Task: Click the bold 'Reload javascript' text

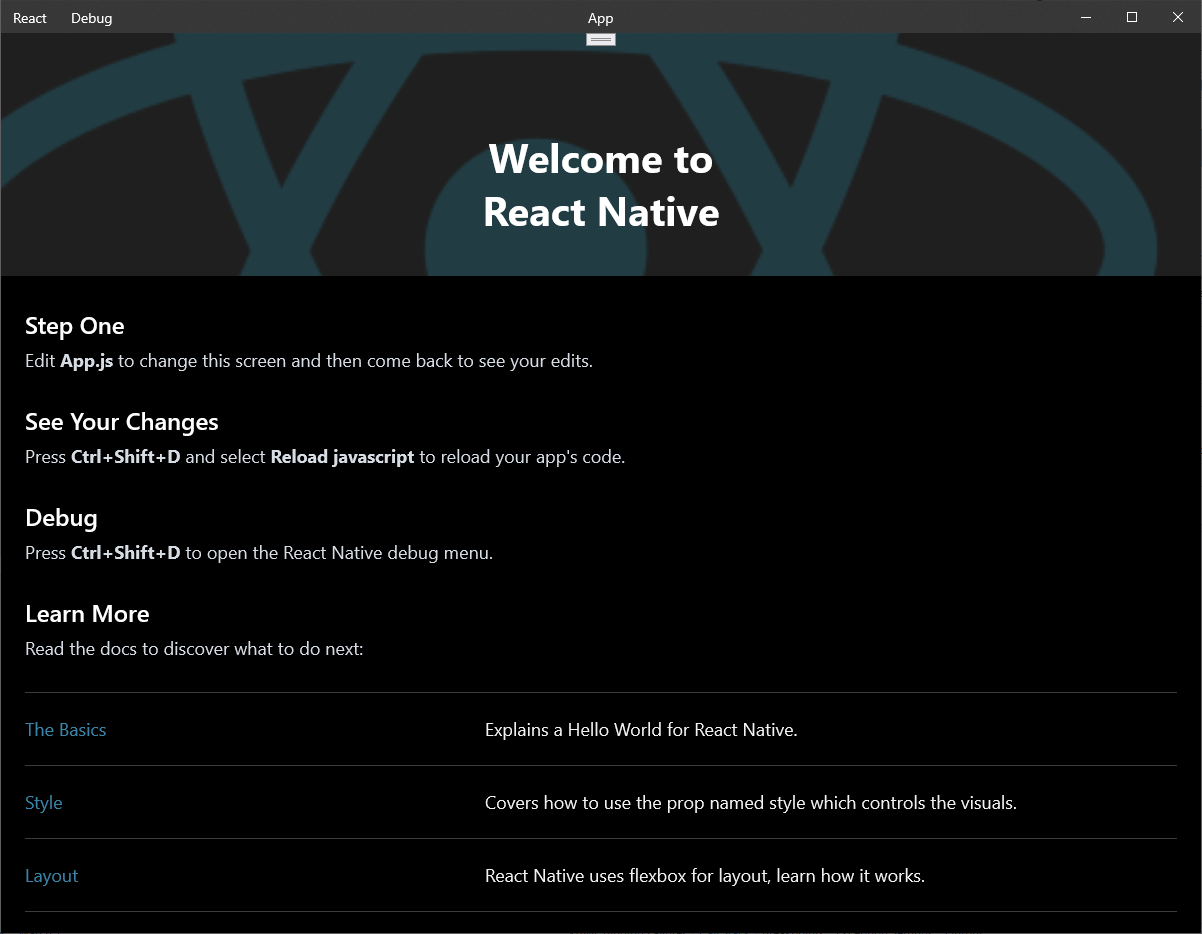Action: click(x=342, y=457)
